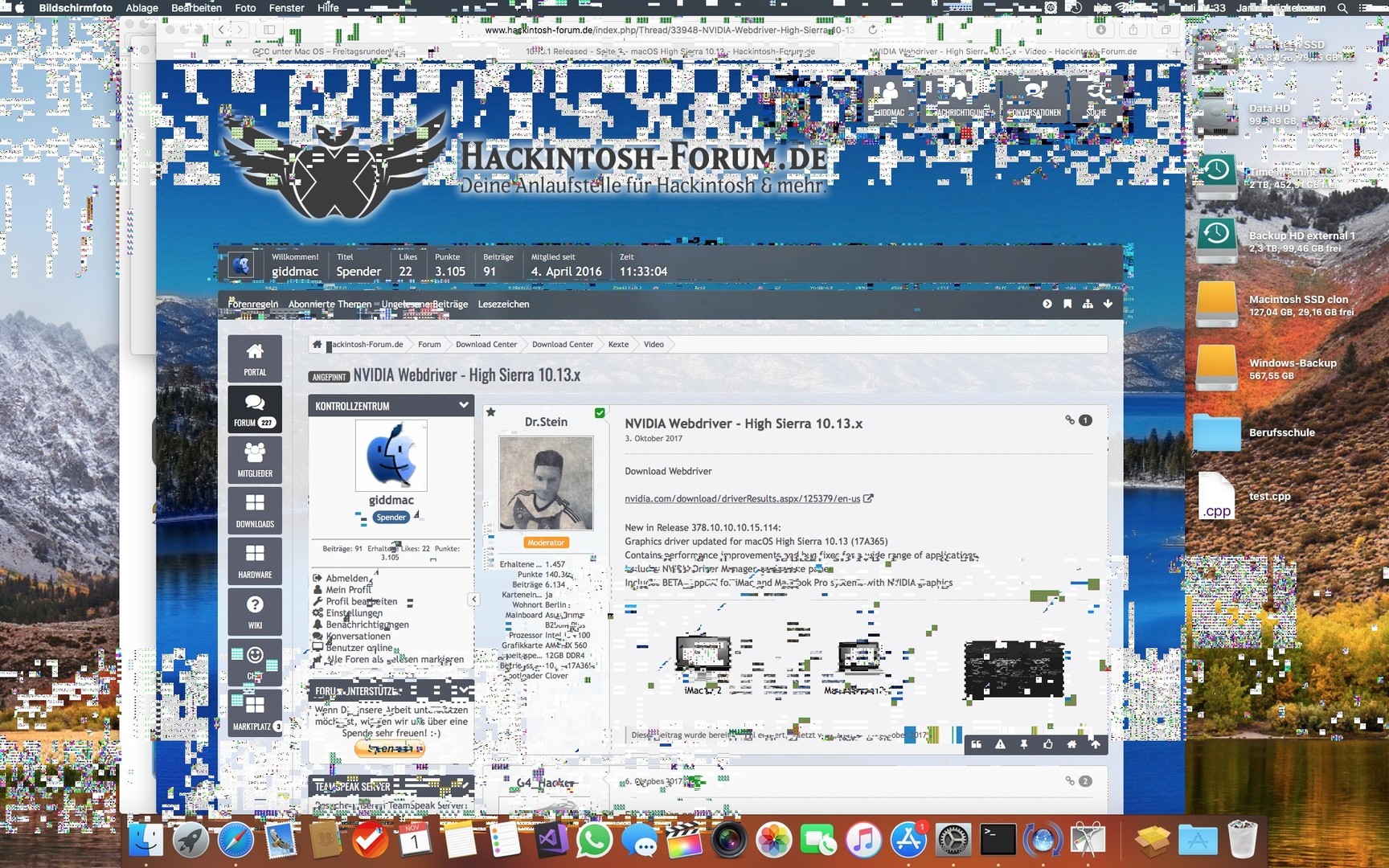Click the down-arrow icon in the navigation bar
The height and width of the screenshot is (868, 1389).
click(x=1108, y=304)
